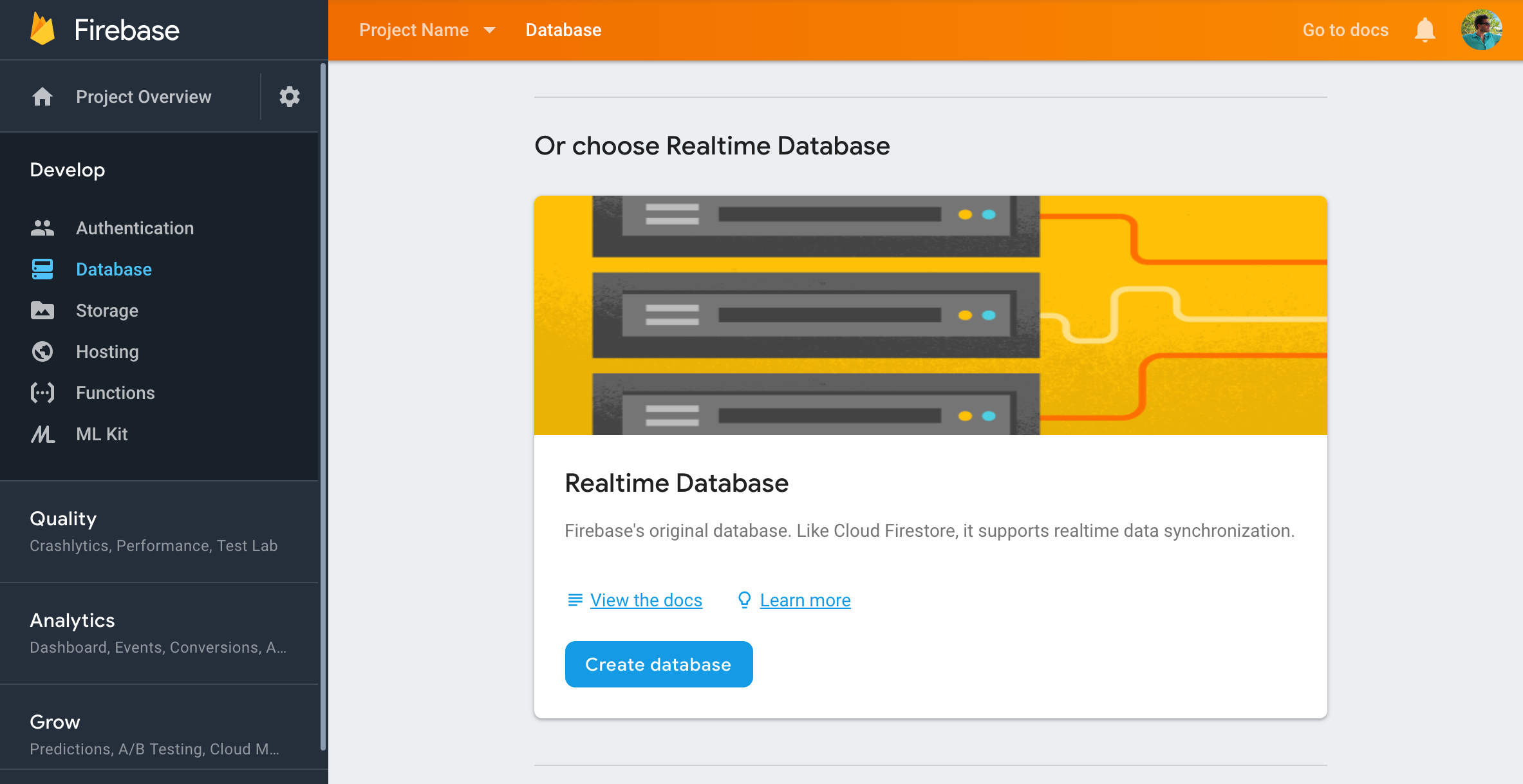Click the Create database button
This screenshot has width=1523, height=784.
(659, 664)
